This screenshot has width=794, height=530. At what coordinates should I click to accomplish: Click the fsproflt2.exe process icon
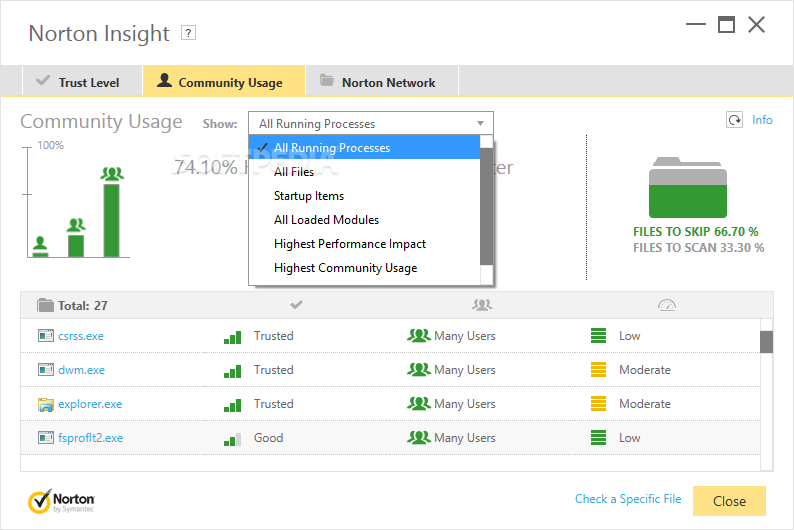click(46, 437)
